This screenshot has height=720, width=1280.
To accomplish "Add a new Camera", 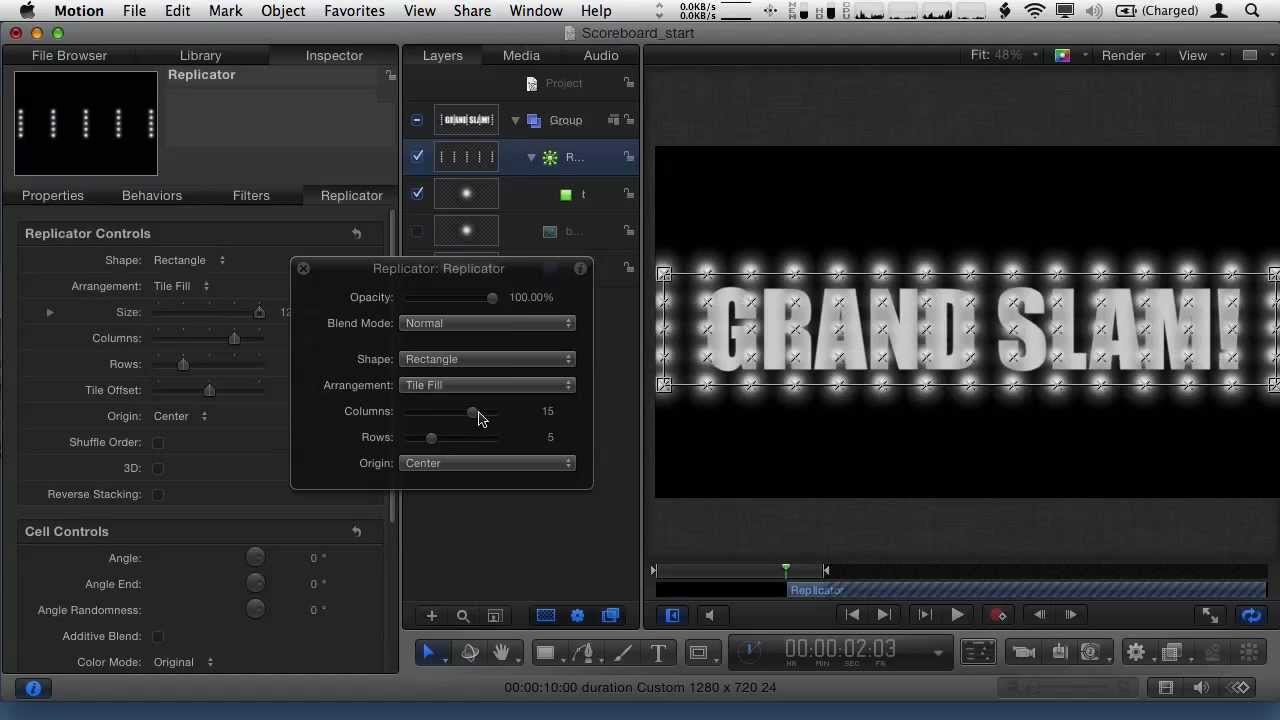I will (x=1024, y=653).
